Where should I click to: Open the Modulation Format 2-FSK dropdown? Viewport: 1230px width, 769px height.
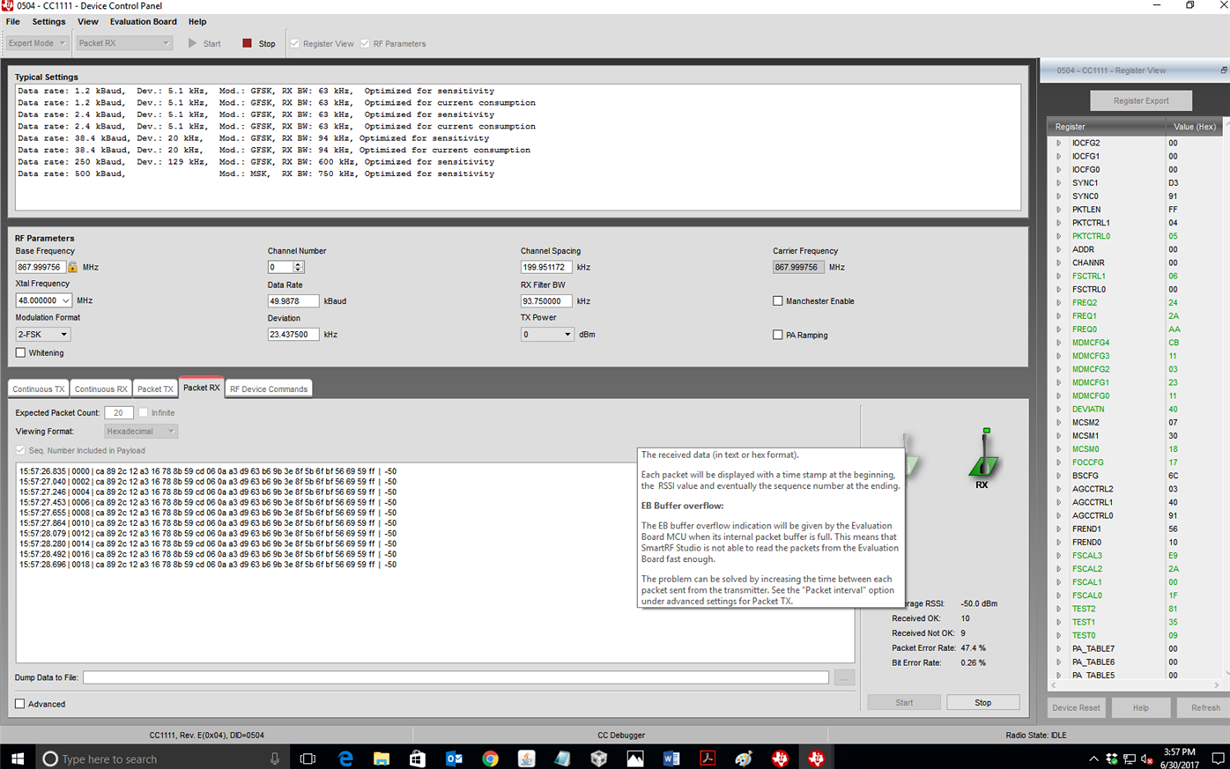[43, 334]
